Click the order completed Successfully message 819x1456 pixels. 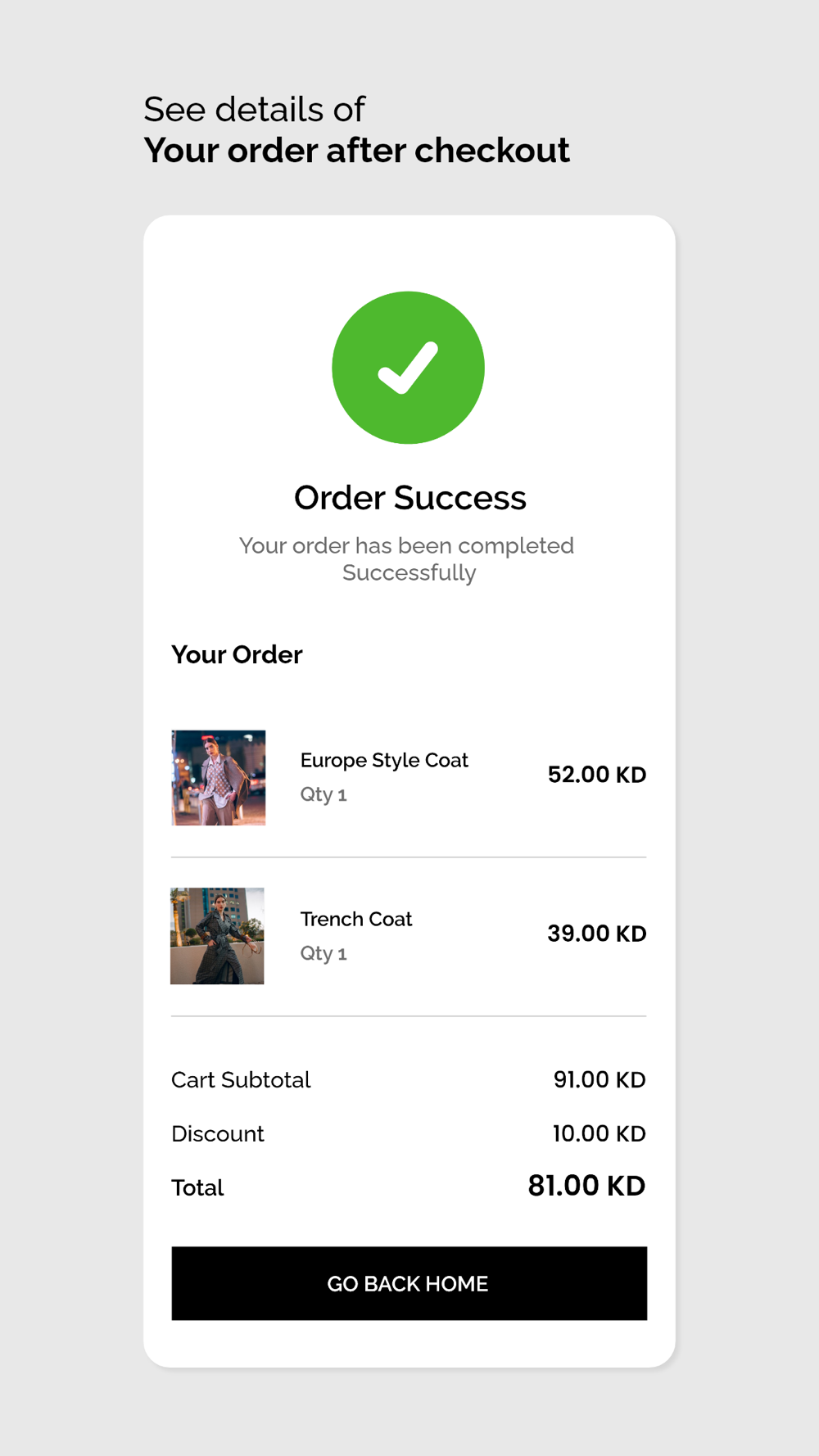tap(407, 559)
